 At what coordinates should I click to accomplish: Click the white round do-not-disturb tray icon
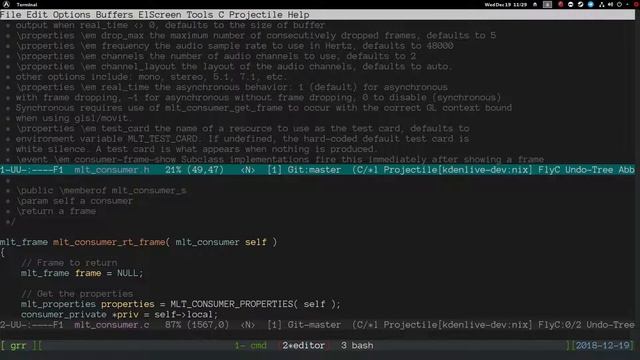coord(571,4)
